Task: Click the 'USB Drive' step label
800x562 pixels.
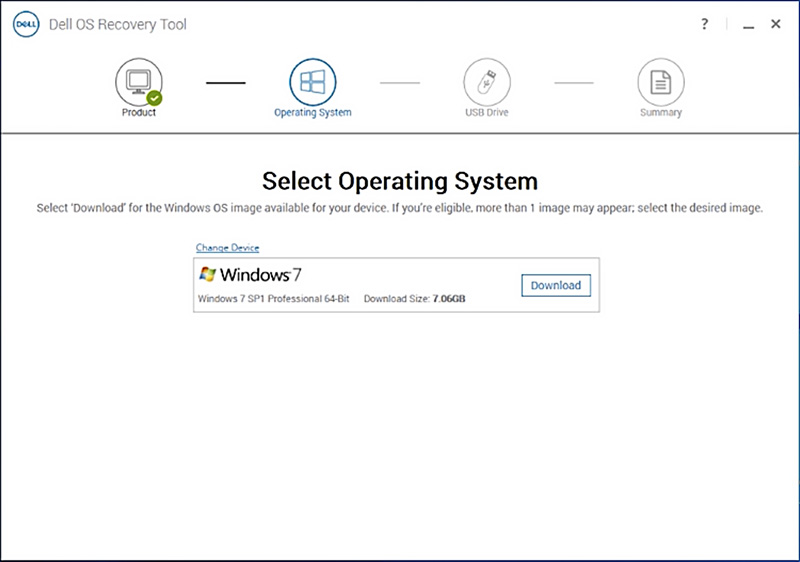Action: click(x=487, y=112)
